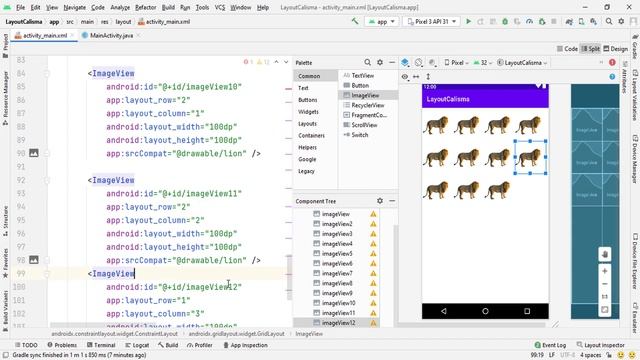
Task: Open the app run configuration dropdown
Action: pyautogui.click(x=382, y=22)
